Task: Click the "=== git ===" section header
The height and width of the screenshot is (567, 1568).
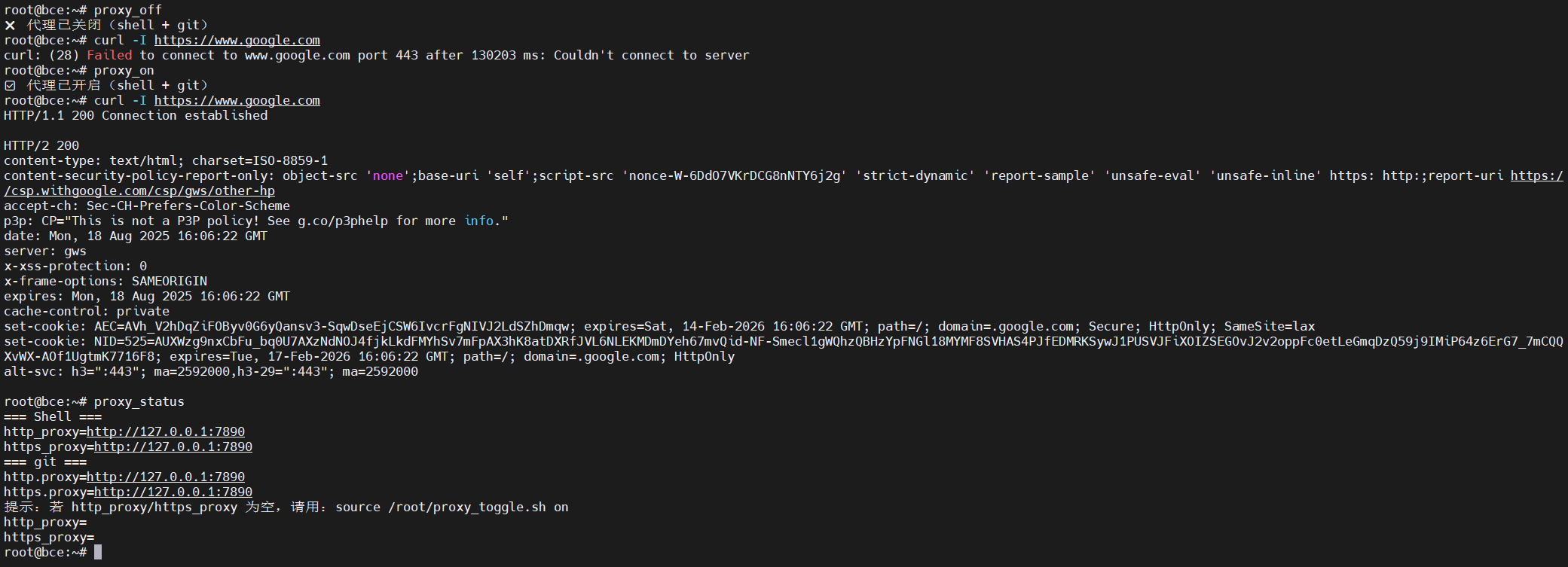Action: (x=45, y=462)
